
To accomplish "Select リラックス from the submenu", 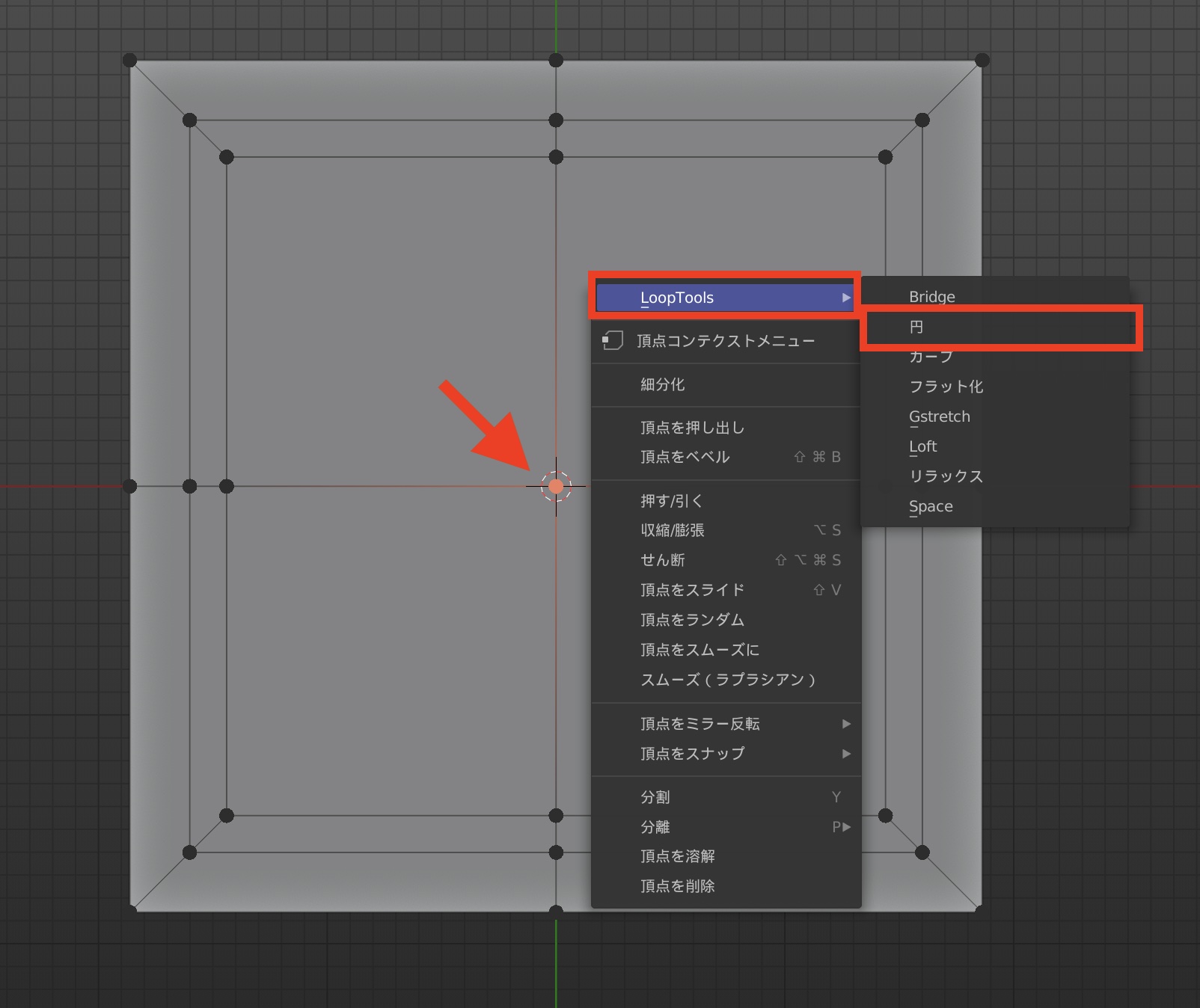I will (x=946, y=476).
